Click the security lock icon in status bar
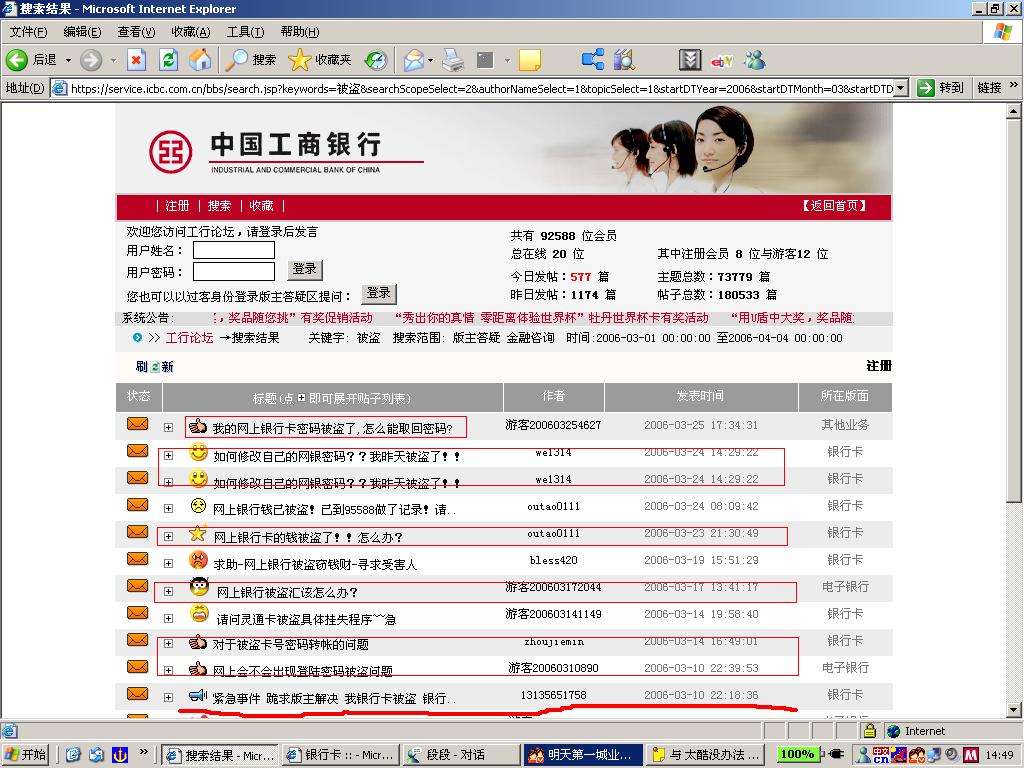Screen dimensions: 1024x768 click(870, 730)
